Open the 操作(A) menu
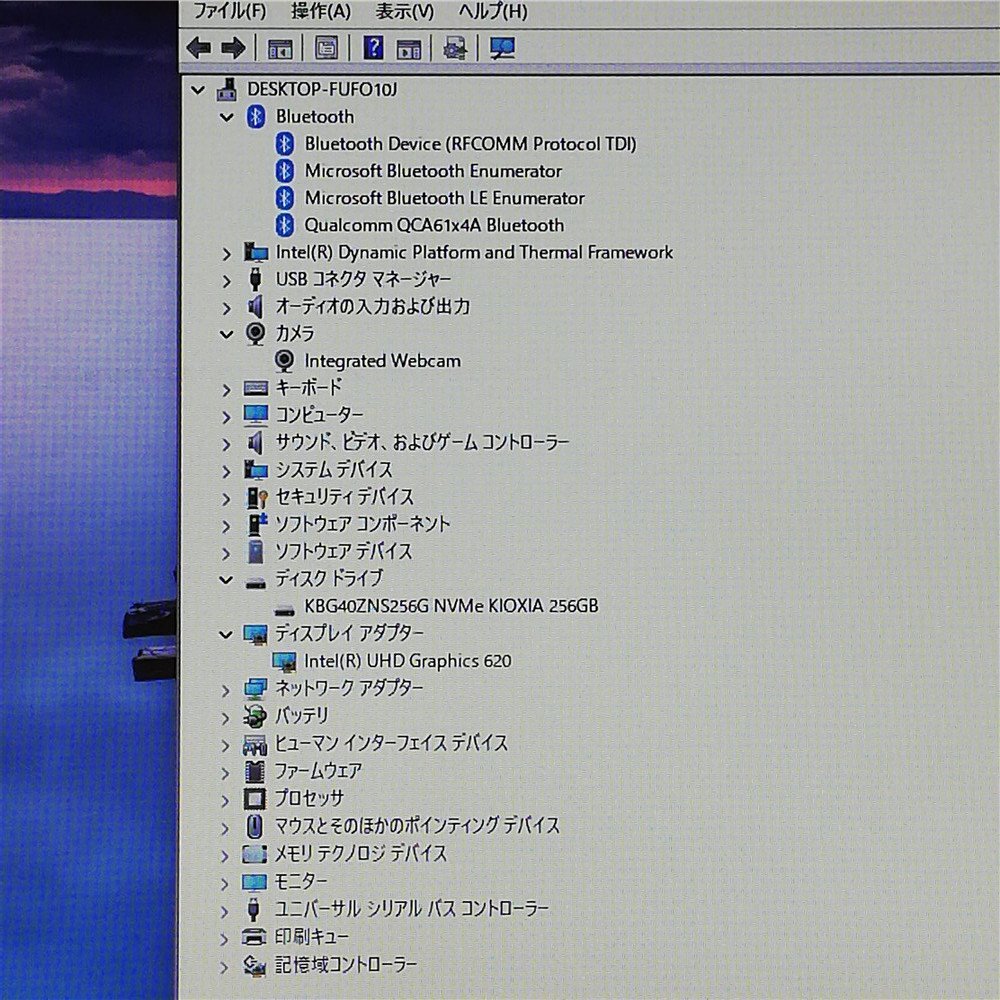Image resolution: width=1000 pixels, height=1000 pixels. (320, 12)
